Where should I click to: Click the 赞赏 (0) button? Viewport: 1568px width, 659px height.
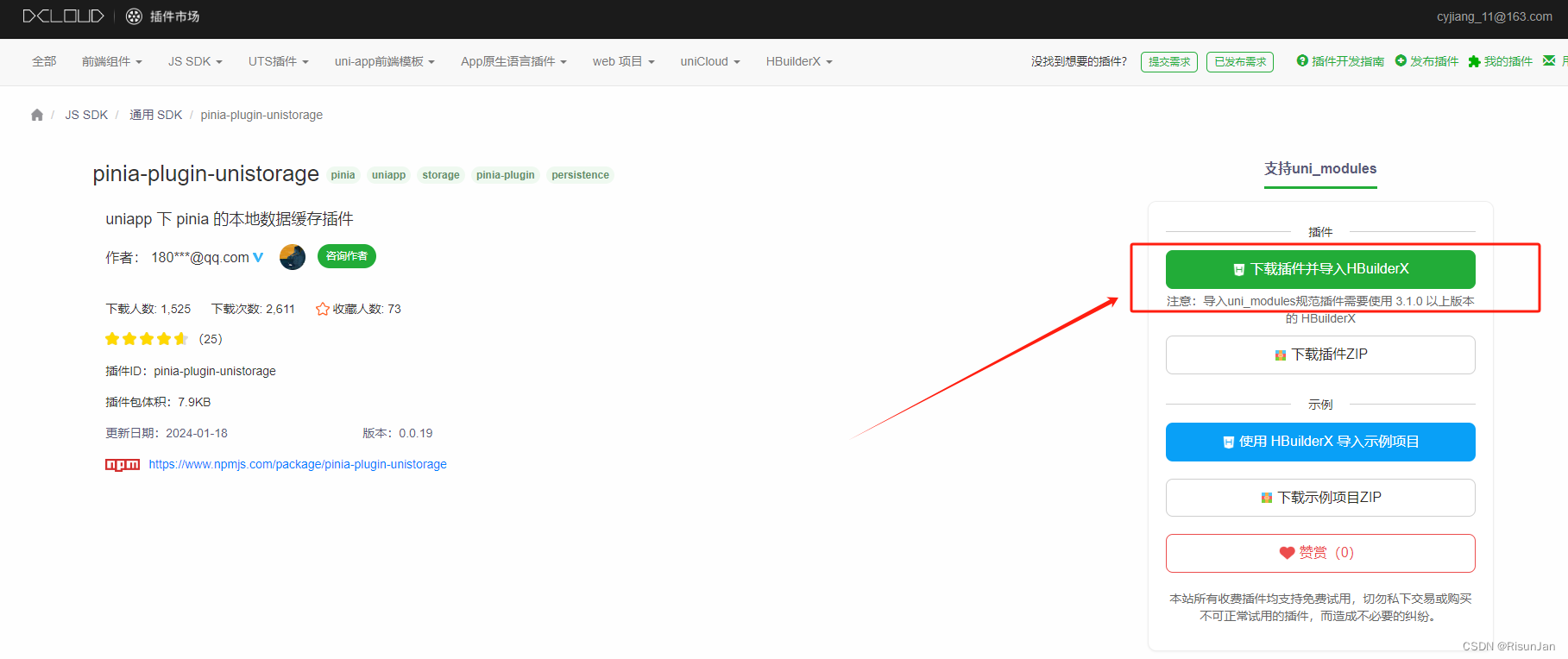coord(1320,553)
